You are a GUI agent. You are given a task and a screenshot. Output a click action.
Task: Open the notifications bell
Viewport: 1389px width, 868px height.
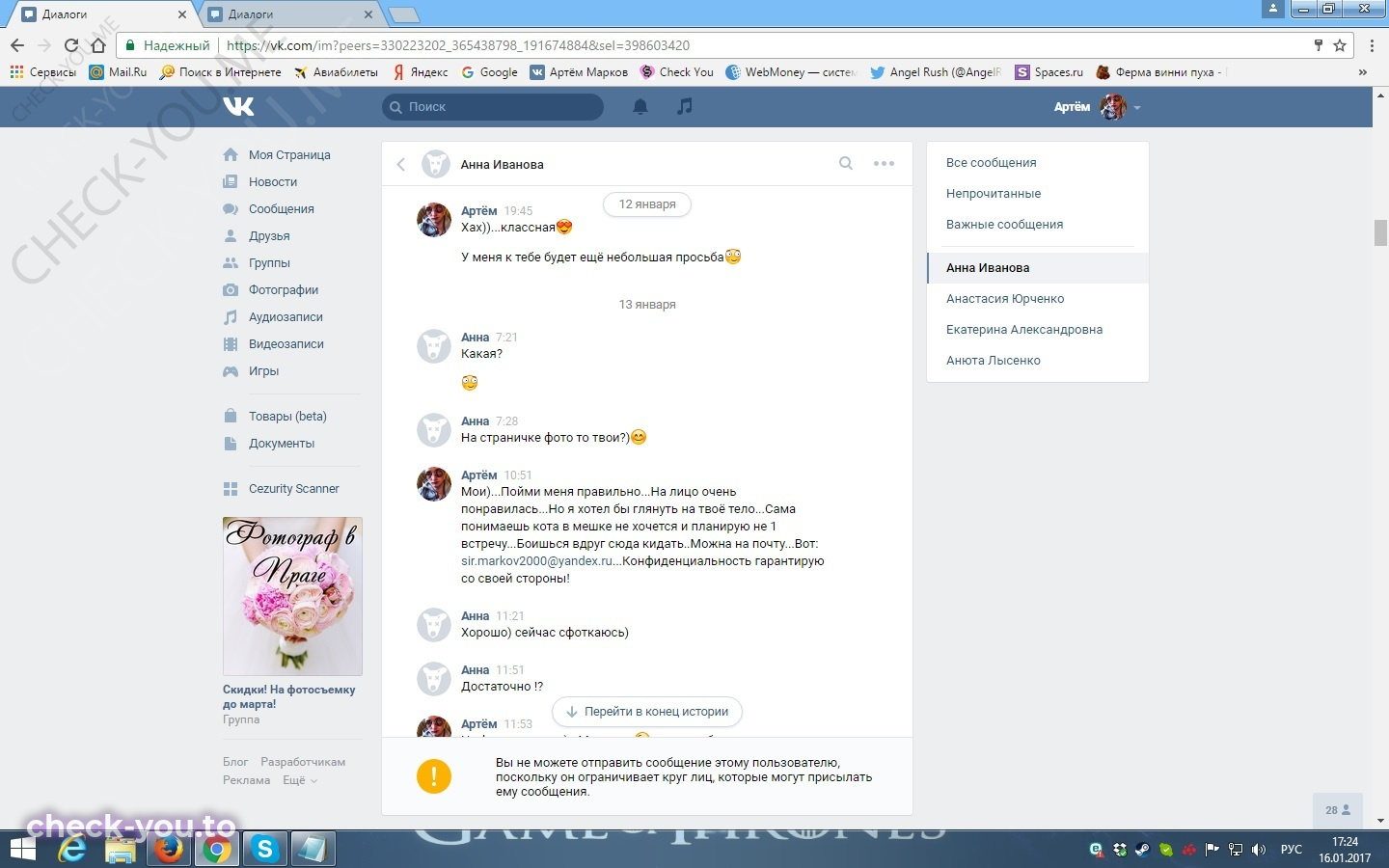click(640, 106)
